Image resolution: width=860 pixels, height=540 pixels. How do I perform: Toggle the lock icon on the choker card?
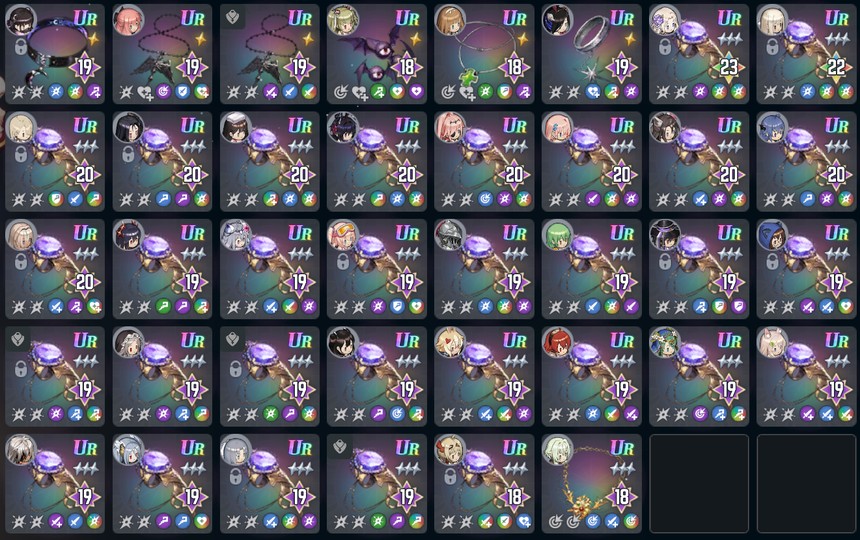click(20, 47)
